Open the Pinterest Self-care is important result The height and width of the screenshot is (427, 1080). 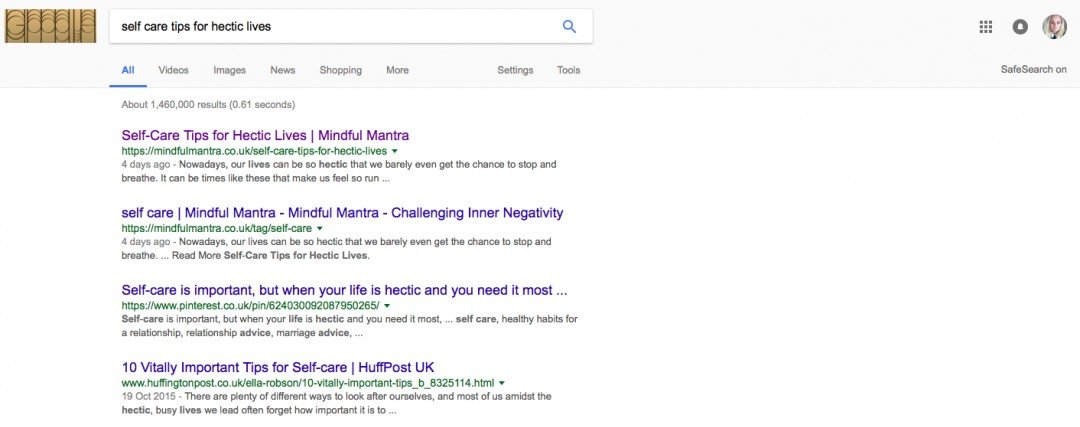[x=344, y=290]
